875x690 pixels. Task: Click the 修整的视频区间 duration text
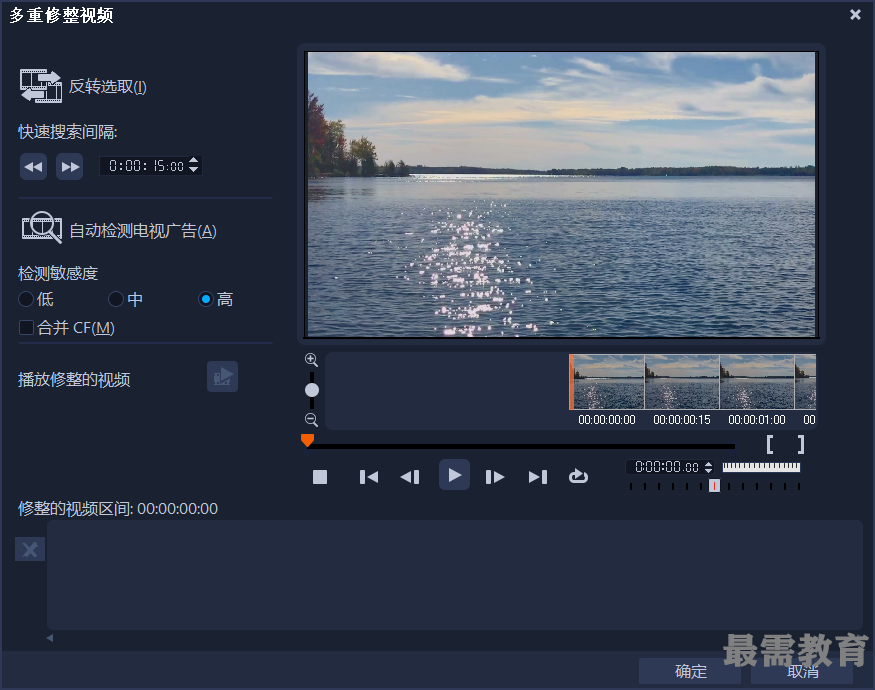click(x=118, y=509)
